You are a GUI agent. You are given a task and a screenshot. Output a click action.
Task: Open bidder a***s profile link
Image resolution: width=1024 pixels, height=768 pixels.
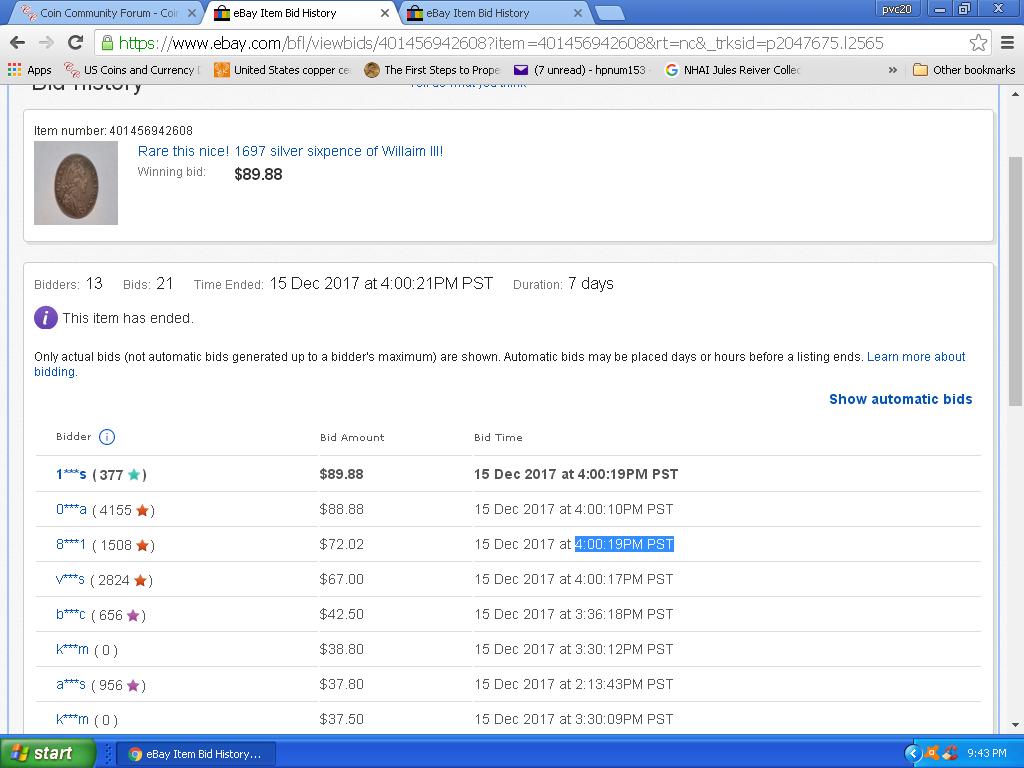[71, 684]
